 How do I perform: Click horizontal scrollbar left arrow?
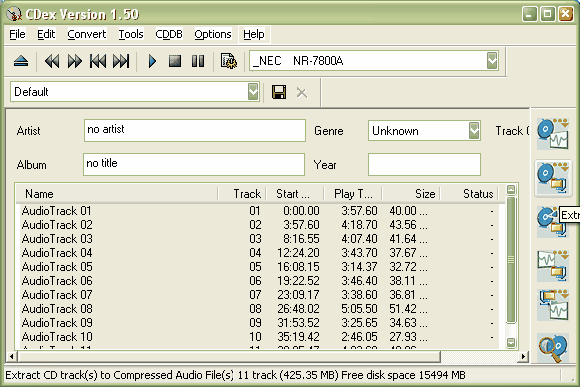click(x=11, y=357)
